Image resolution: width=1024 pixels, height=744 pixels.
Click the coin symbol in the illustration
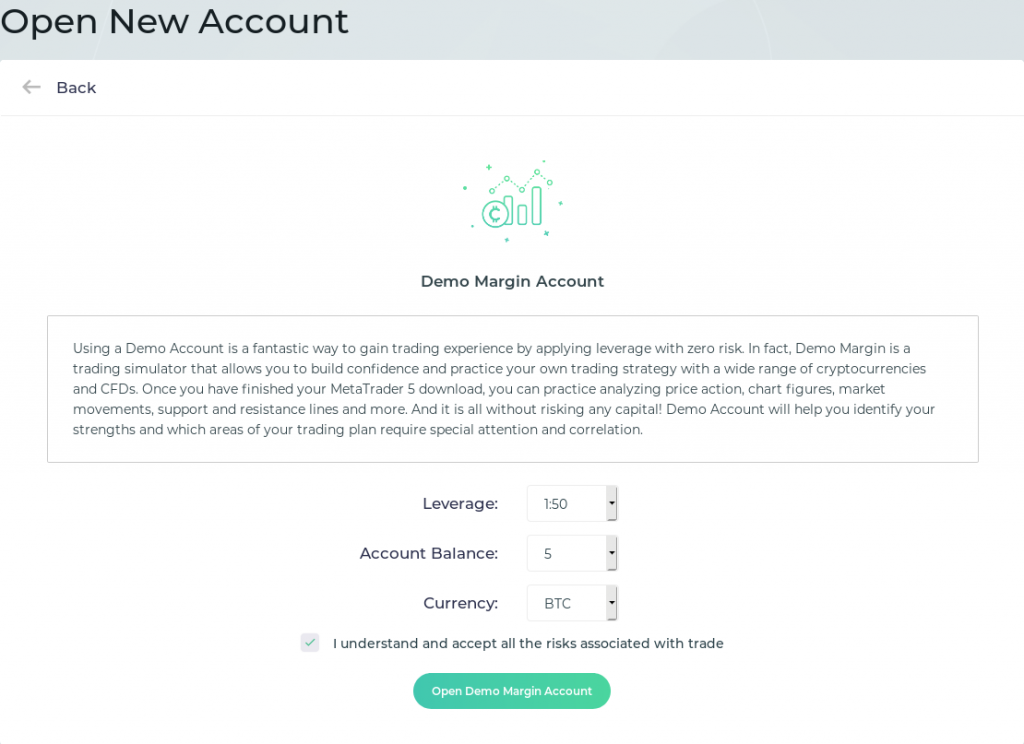click(495, 214)
